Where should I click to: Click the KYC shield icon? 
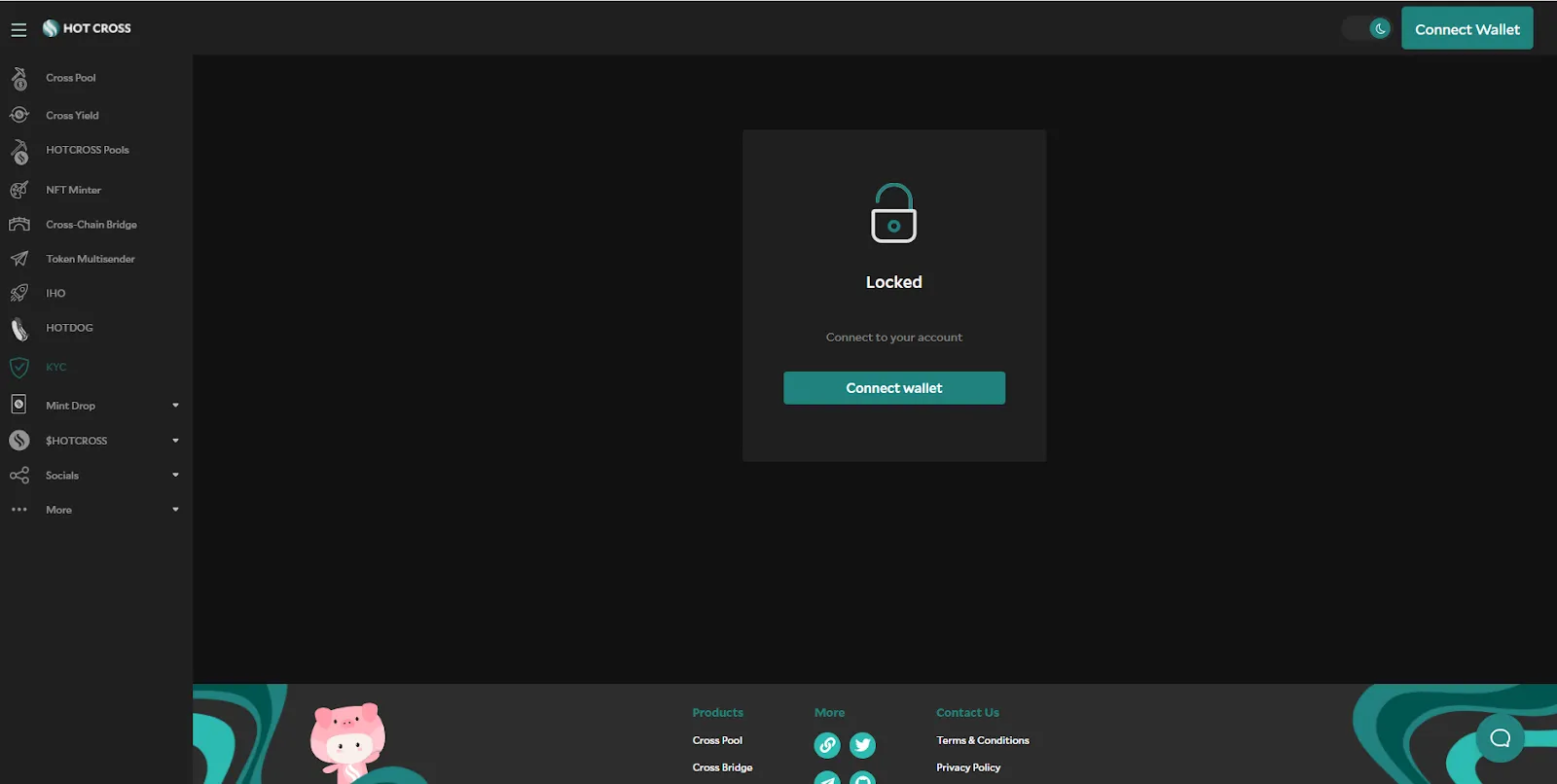pyautogui.click(x=19, y=368)
